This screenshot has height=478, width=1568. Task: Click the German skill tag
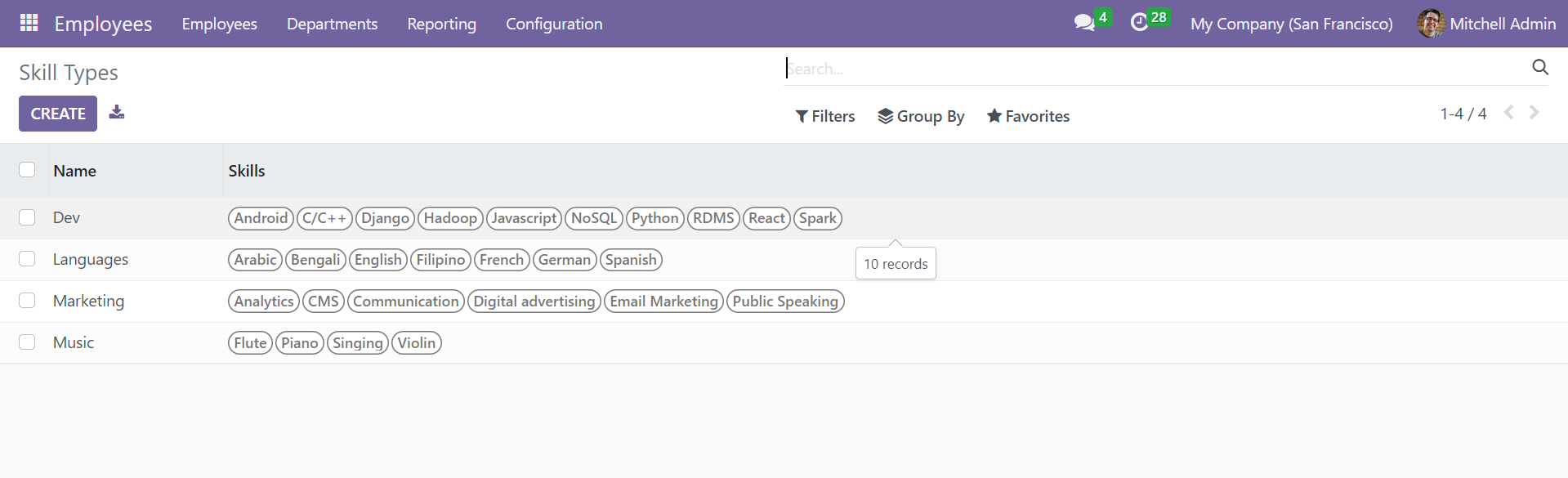coord(564,260)
